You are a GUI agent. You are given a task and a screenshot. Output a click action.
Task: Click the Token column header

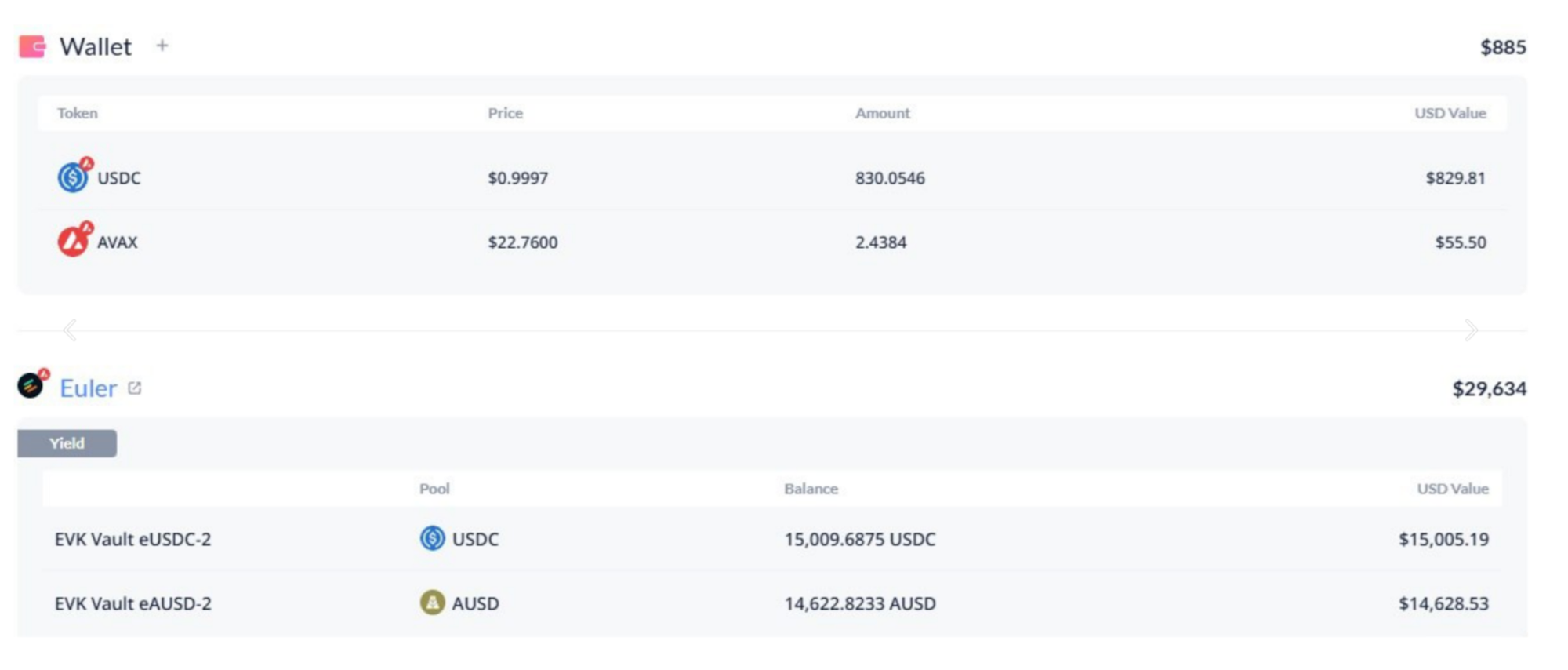click(77, 113)
